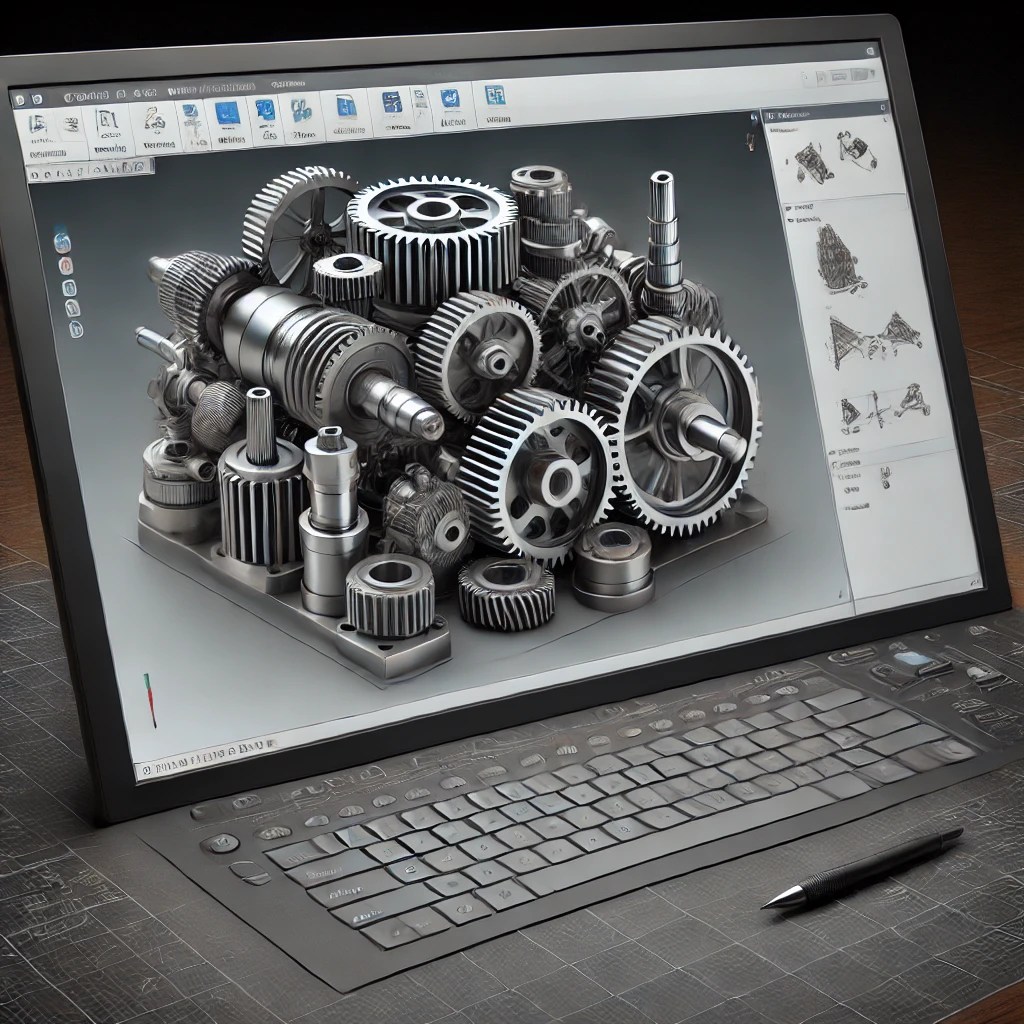Click the first sketch icon in the ribbon
This screenshot has height=1024, width=1024.
(38, 124)
